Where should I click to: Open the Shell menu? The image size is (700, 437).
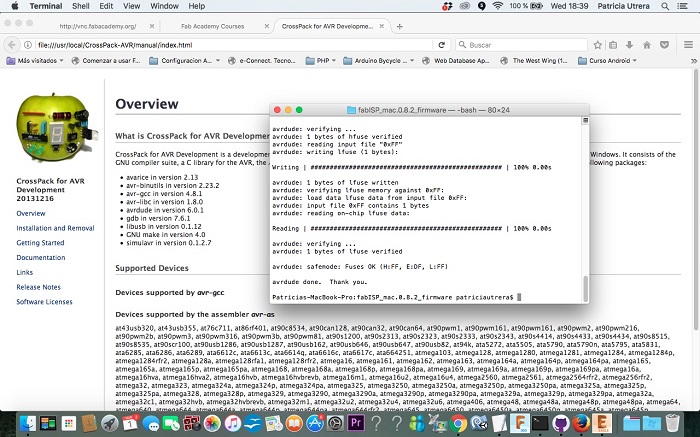[81, 6]
